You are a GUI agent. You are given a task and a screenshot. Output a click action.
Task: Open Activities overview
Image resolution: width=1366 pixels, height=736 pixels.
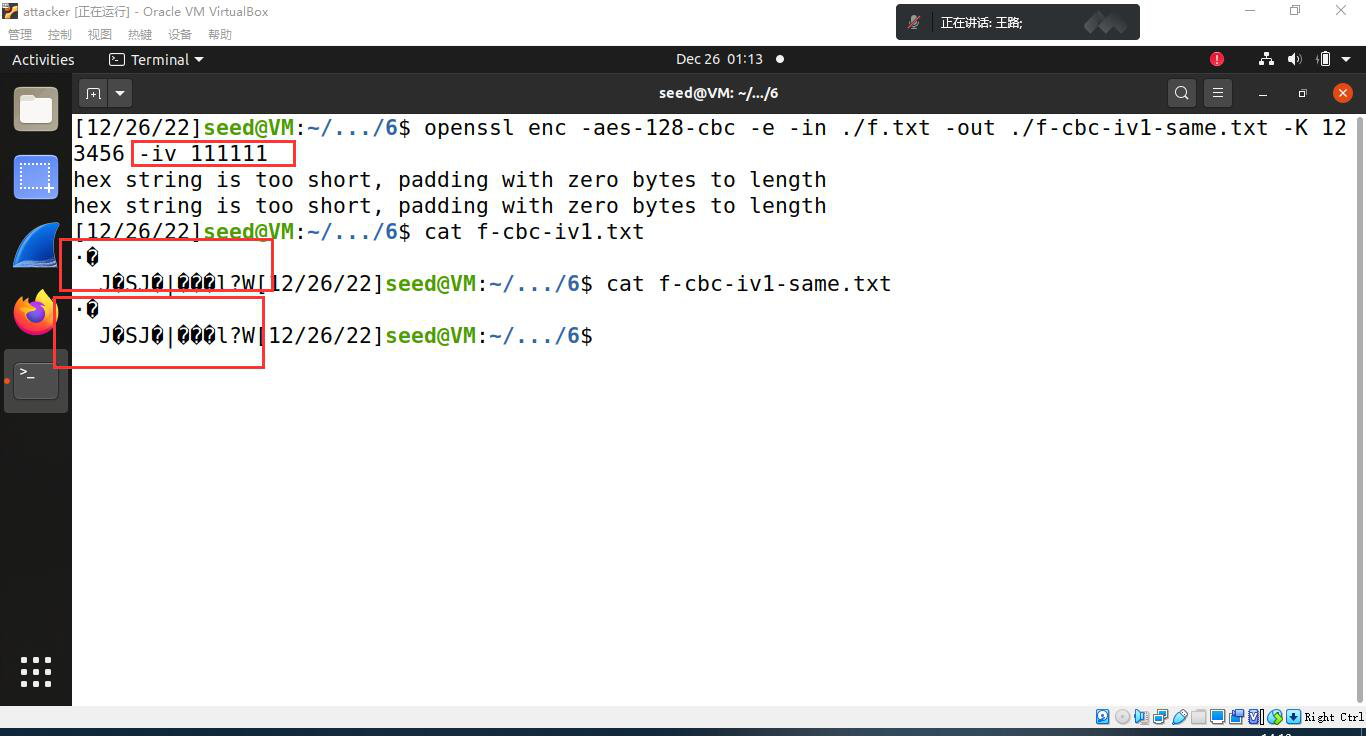(x=43, y=60)
